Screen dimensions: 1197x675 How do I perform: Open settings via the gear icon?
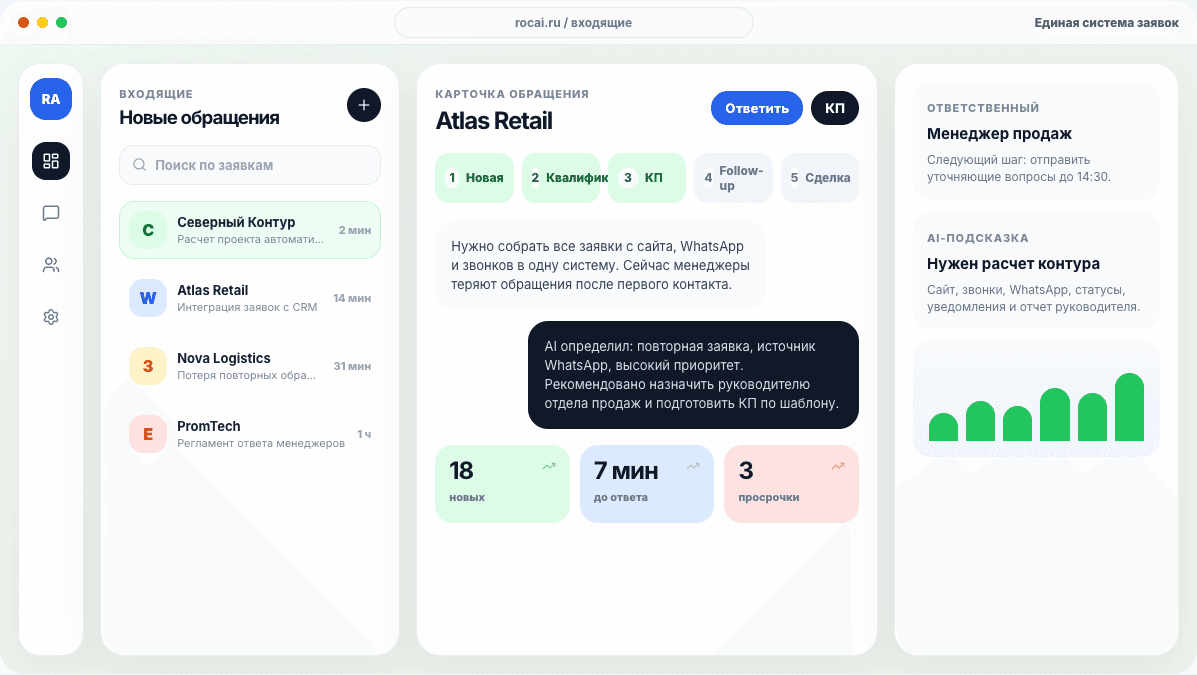point(50,317)
